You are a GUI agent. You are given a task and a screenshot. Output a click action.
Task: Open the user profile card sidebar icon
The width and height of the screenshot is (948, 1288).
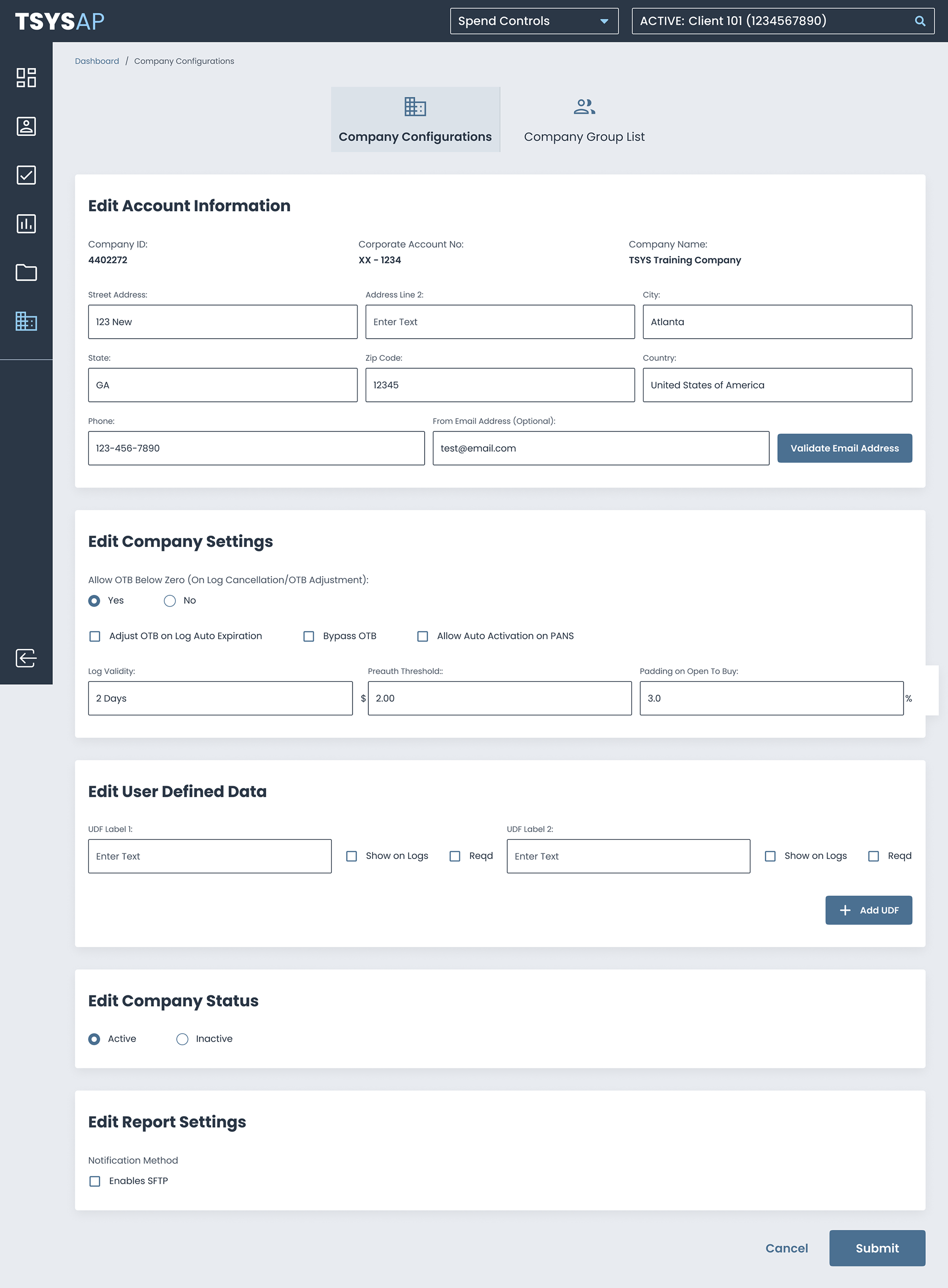click(x=26, y=126)
